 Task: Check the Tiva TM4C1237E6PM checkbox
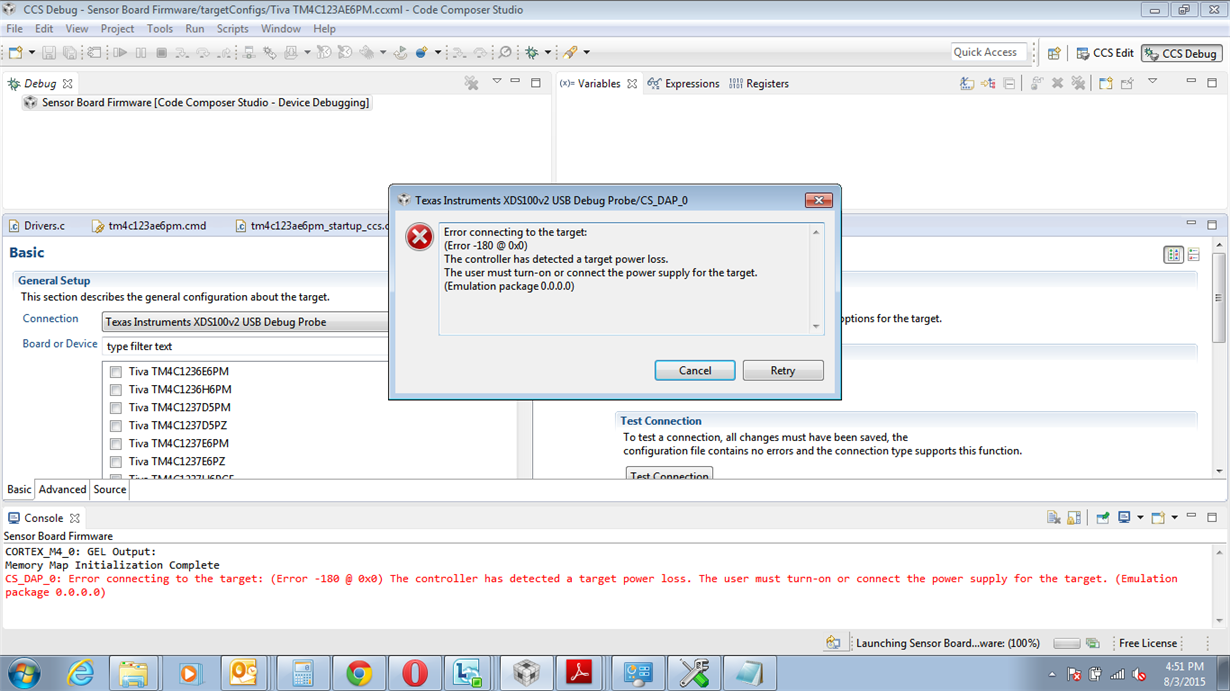[x=116, y=444]
